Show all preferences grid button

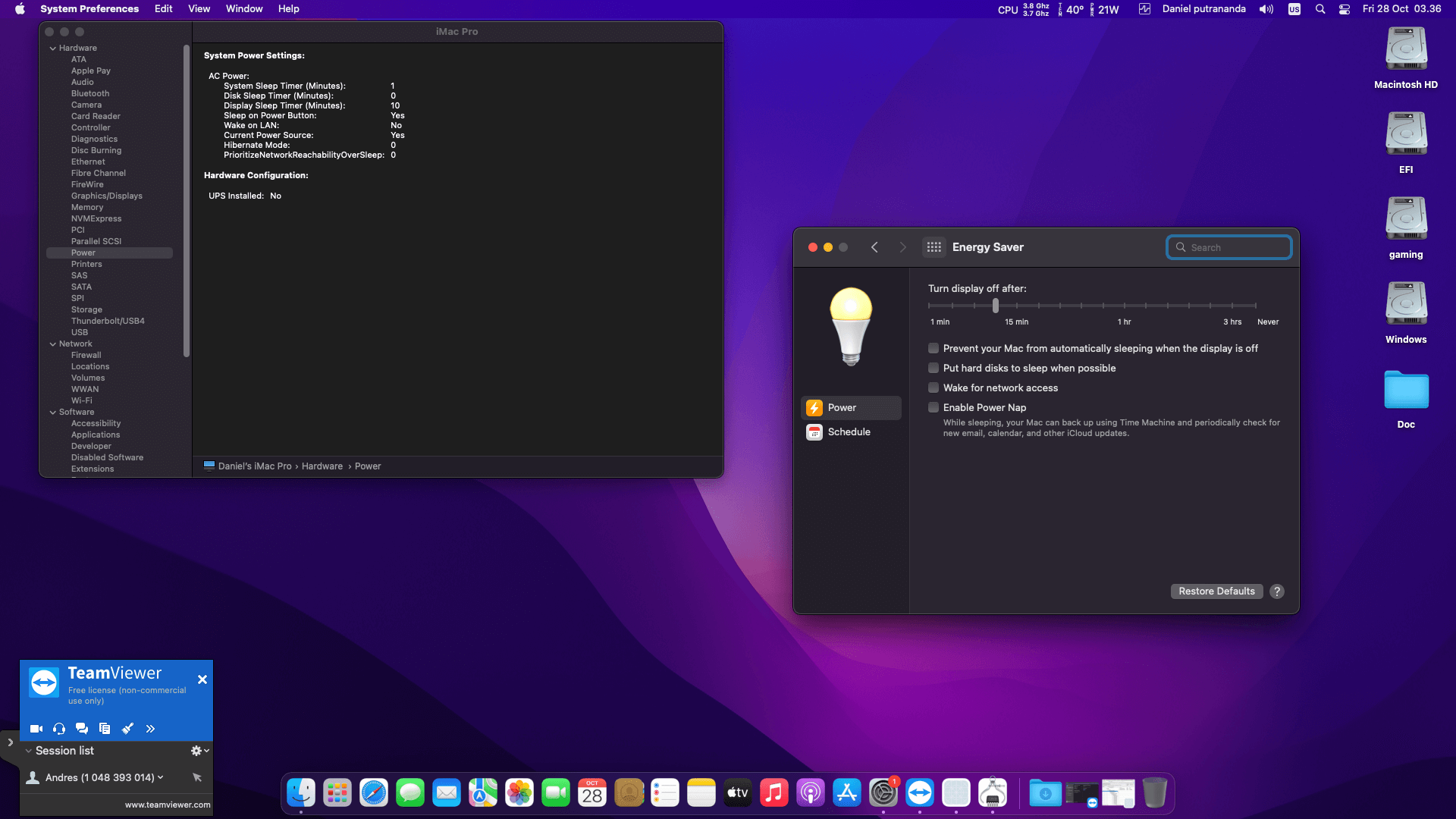tap(934, 247)
